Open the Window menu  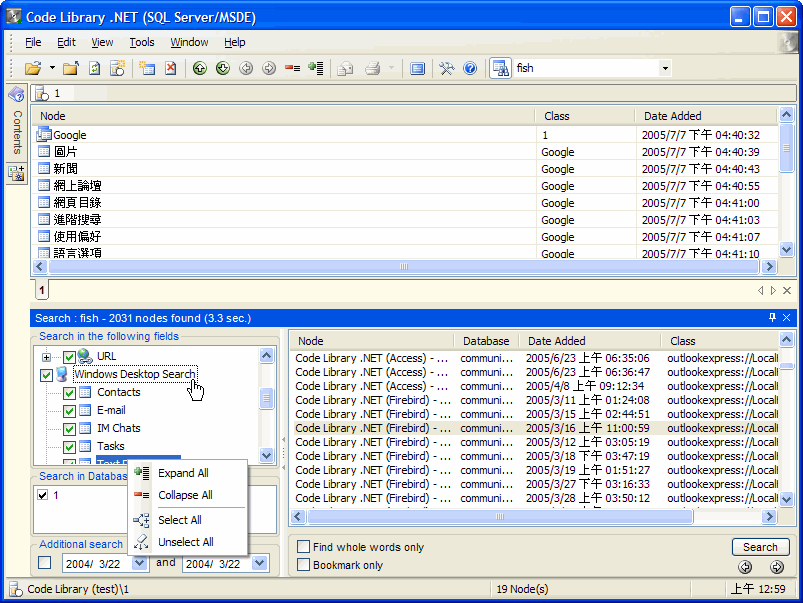(189, 42)
